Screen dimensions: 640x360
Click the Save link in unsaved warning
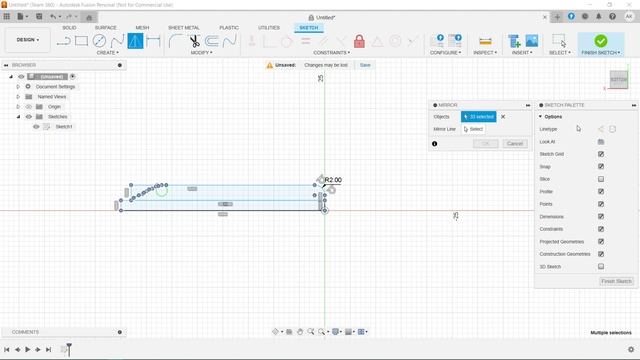365,65
